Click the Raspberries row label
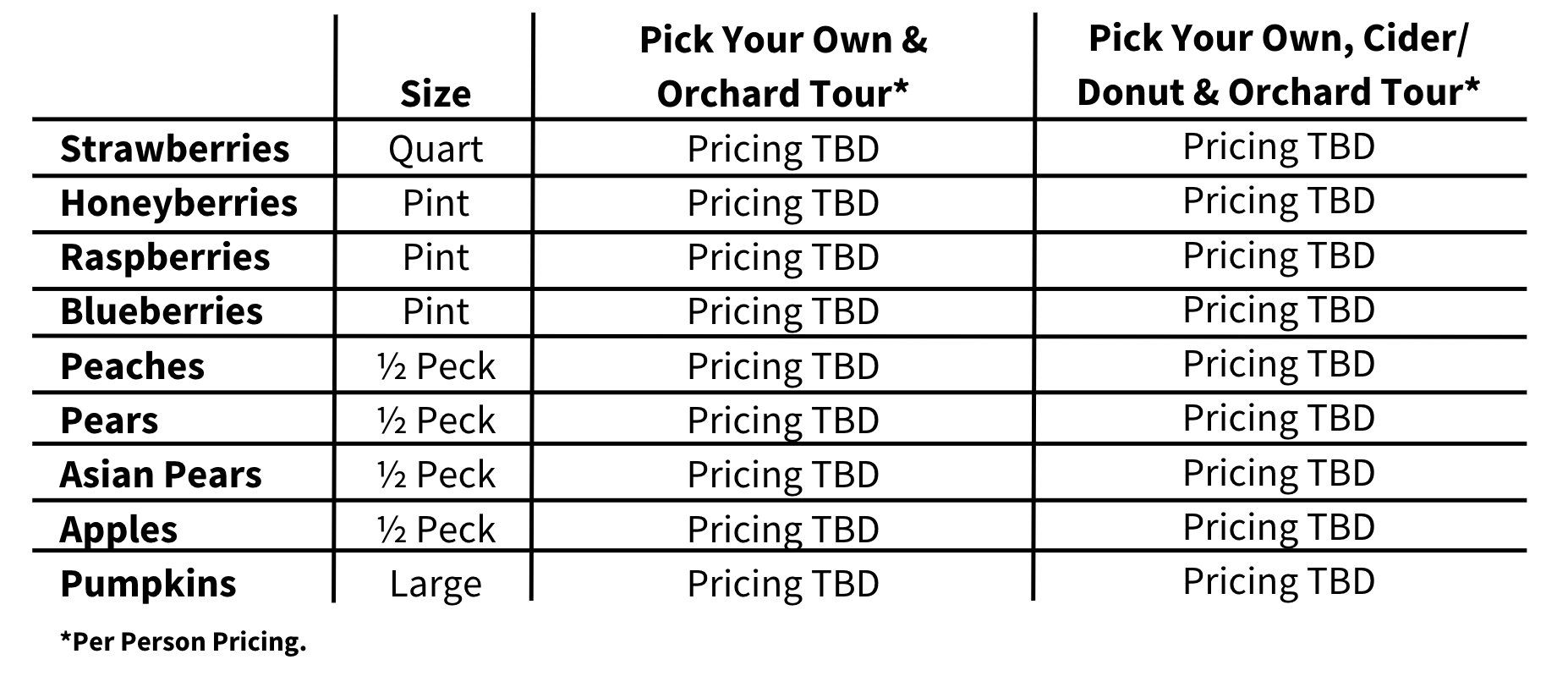 pos(165,257)
